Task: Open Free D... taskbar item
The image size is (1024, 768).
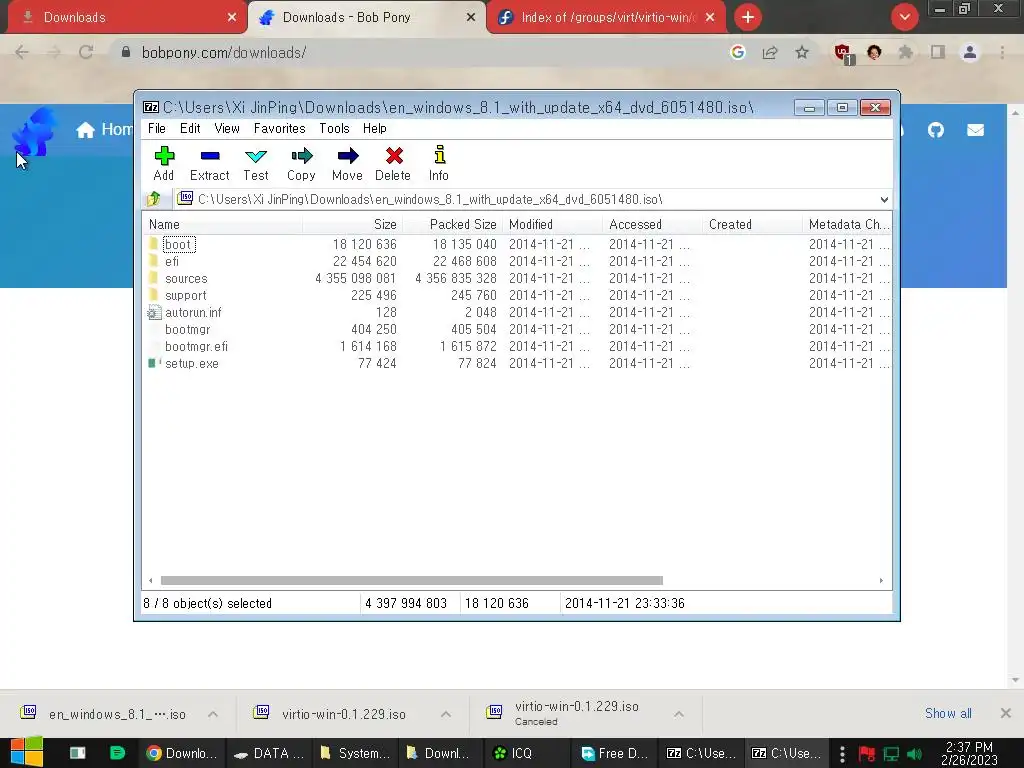Action: pyautogui.click(x=615, y=753)
